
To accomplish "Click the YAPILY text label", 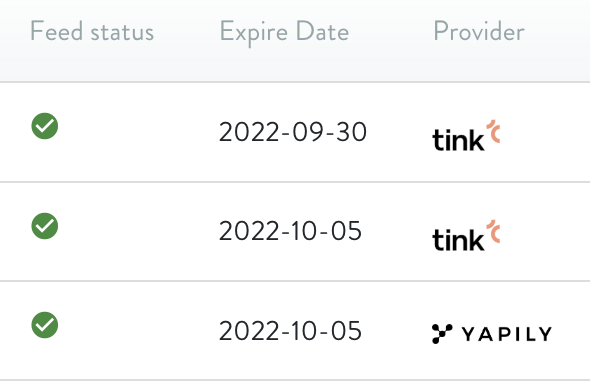I will 507,334.
